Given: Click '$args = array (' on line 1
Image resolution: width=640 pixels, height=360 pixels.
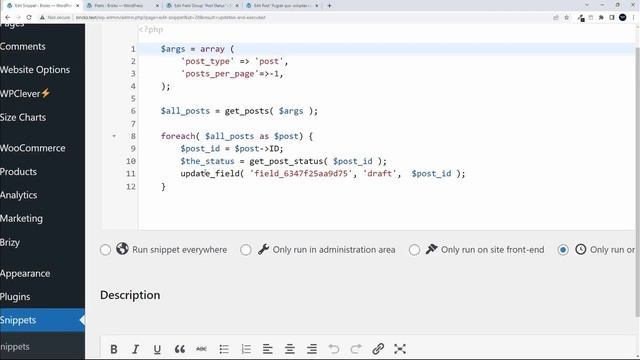Looking at the screenshot, I should [198, 49].
